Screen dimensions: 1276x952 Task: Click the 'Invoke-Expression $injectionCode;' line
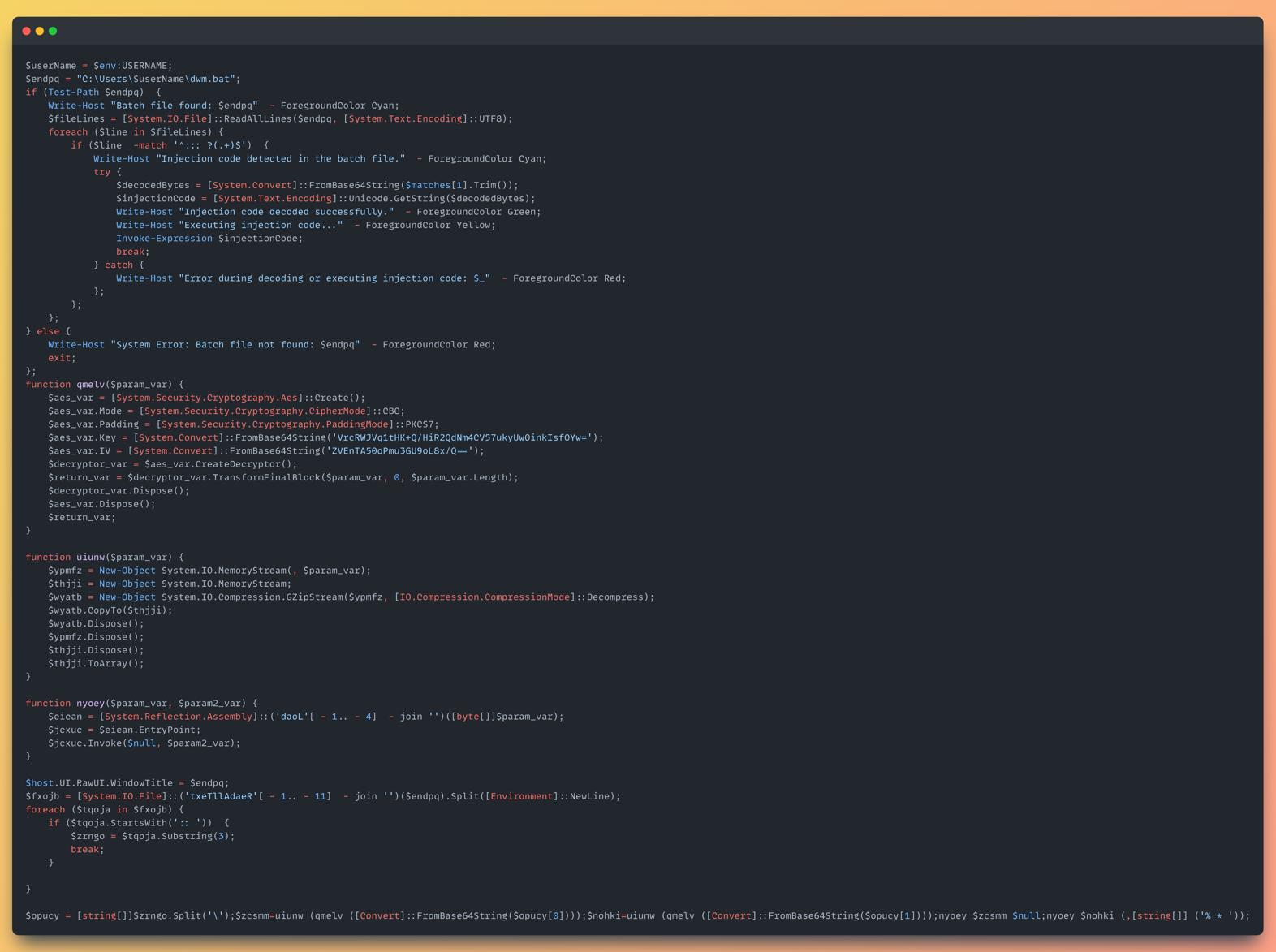(x=209, y=239)
